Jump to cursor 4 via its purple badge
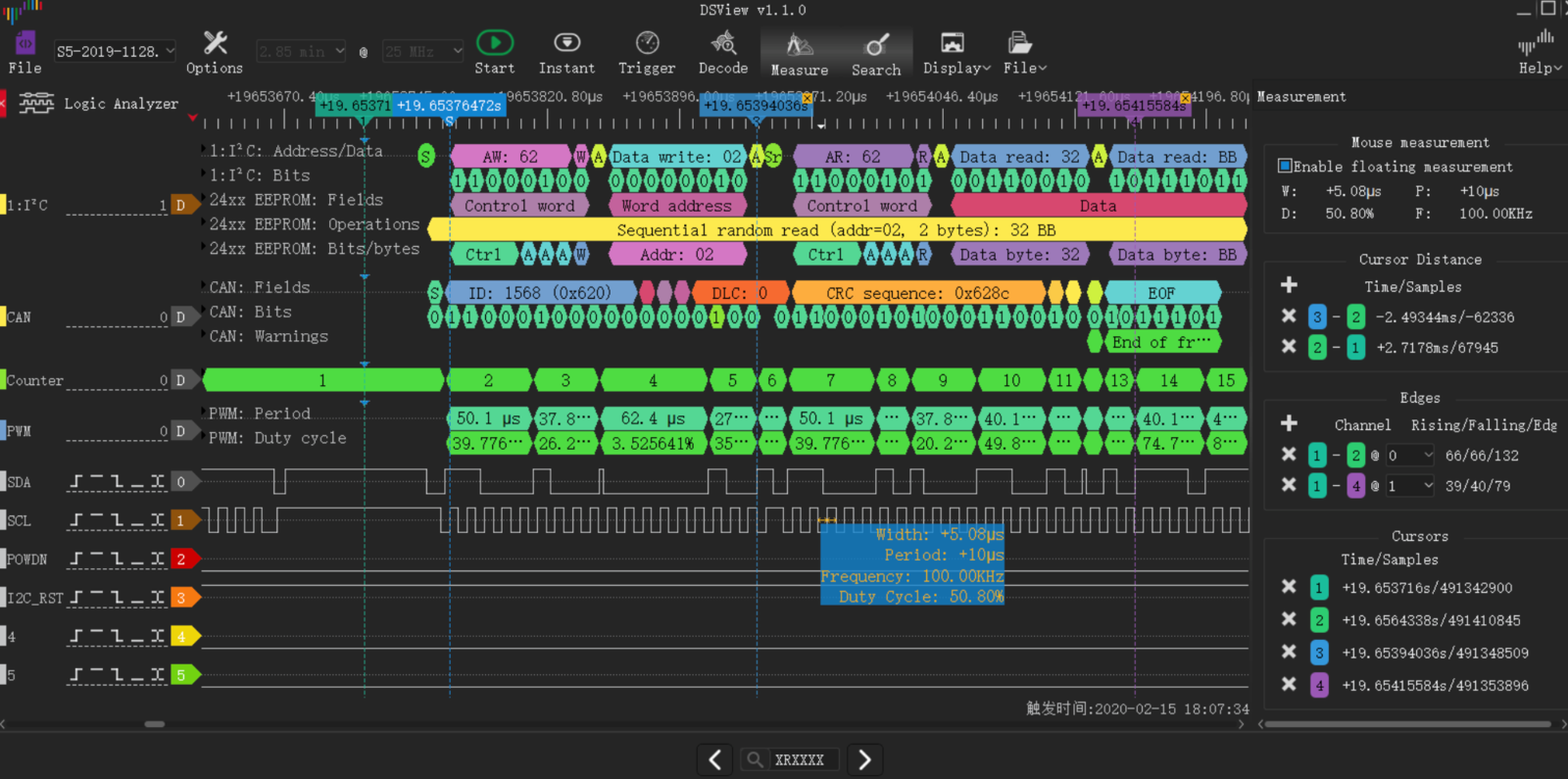Image resolution: width=1568 pixels, height=779 pixels. tap(1319, 685)
